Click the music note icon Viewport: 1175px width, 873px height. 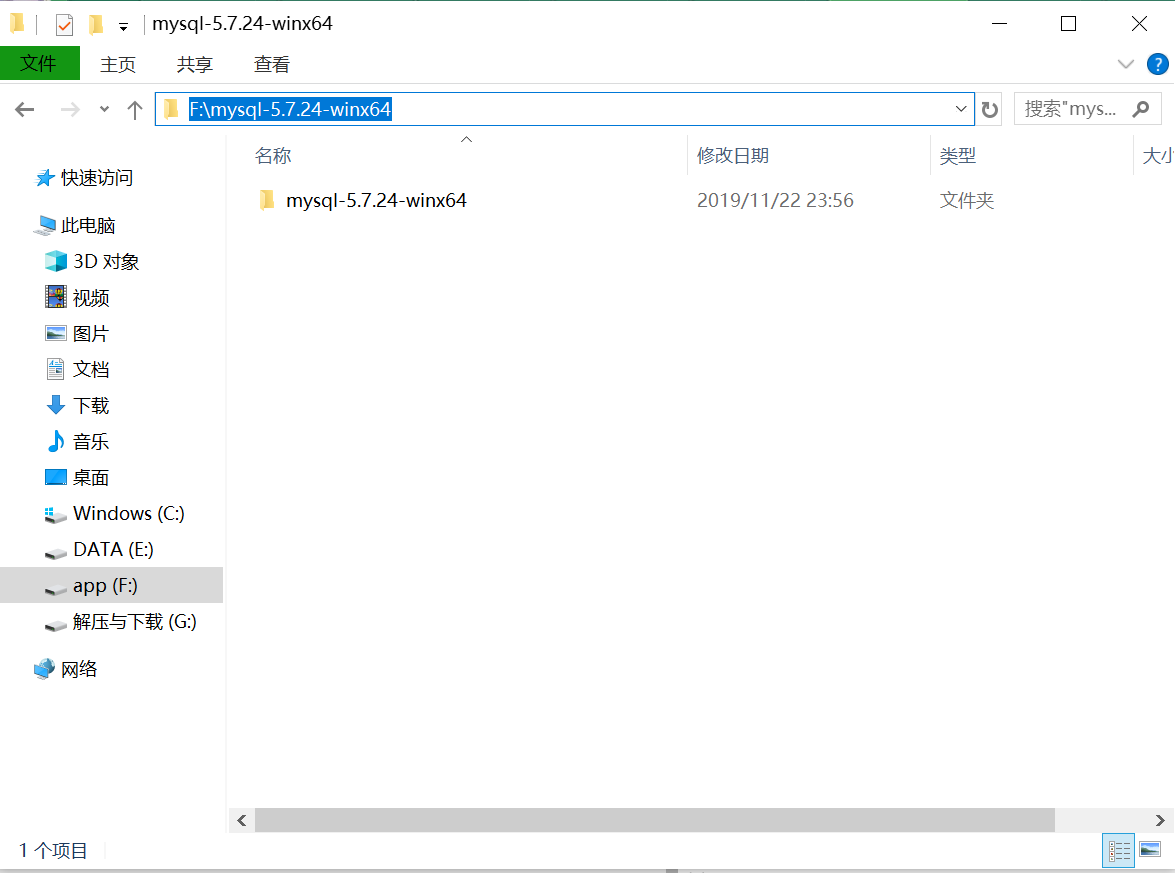56,441
